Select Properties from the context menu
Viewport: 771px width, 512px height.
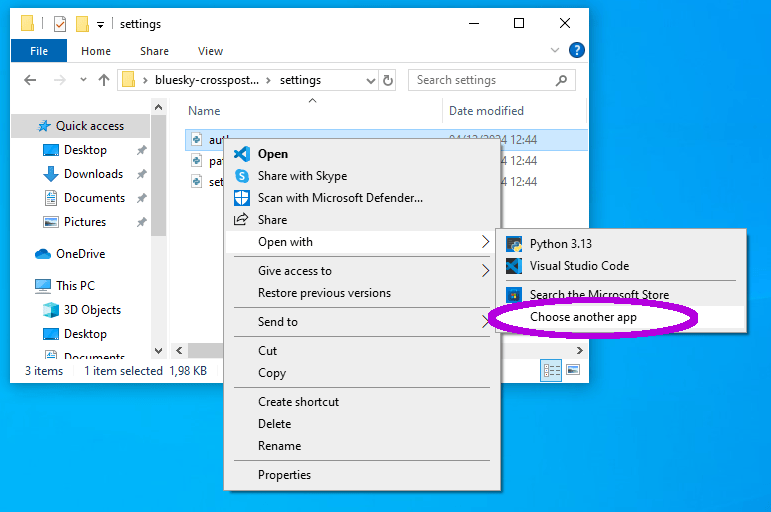coord(284,475)
